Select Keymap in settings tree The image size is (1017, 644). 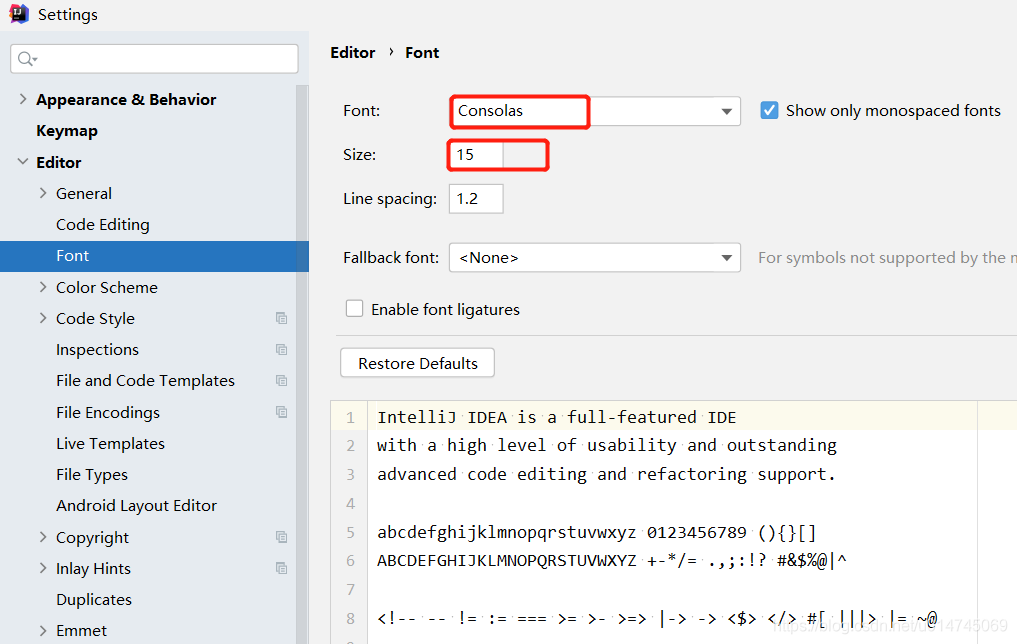pyautogui.click(x=67, y=131)
